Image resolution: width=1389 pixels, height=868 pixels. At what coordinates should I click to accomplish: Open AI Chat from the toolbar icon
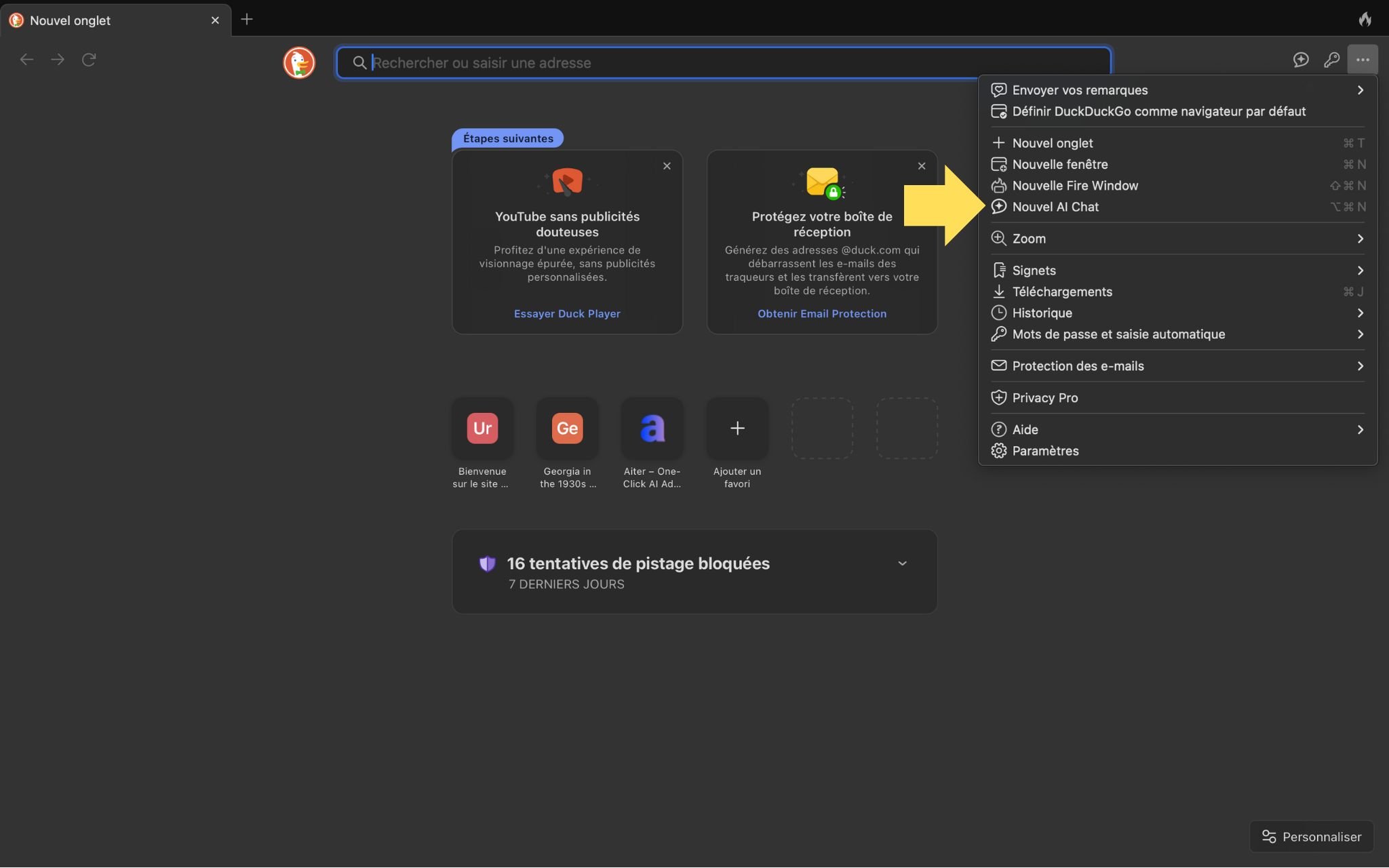coord(1301,60)
